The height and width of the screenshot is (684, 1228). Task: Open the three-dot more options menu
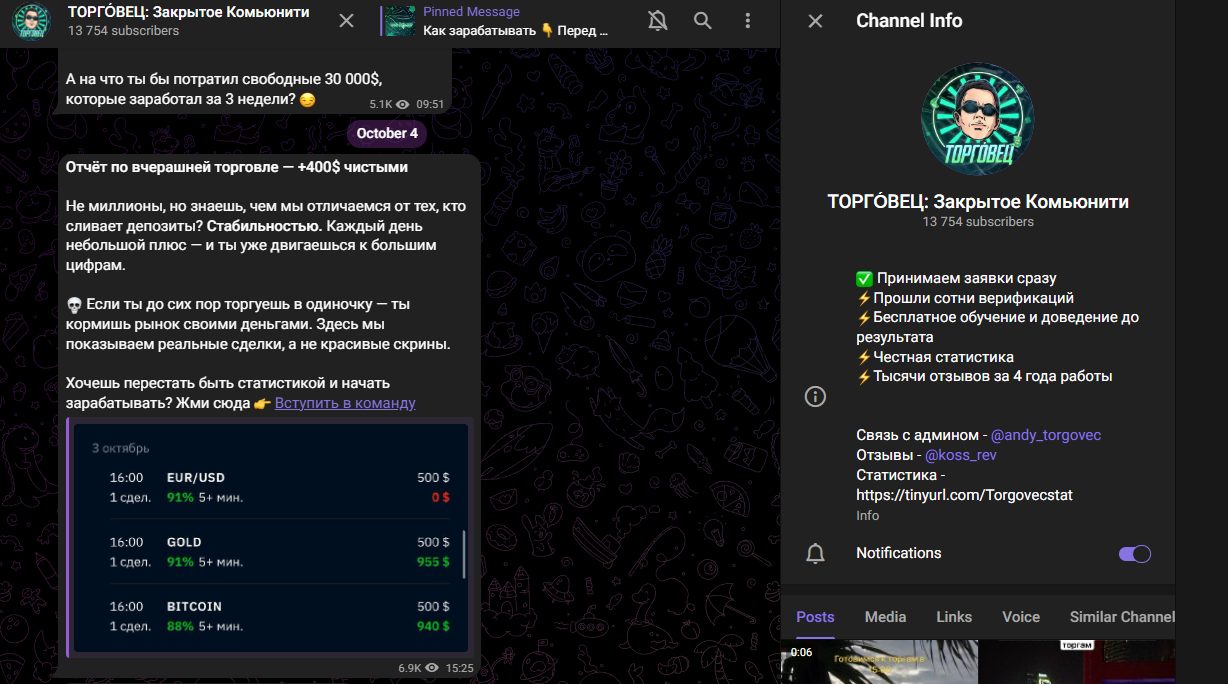pyautogui.click(x=748, y=21)
